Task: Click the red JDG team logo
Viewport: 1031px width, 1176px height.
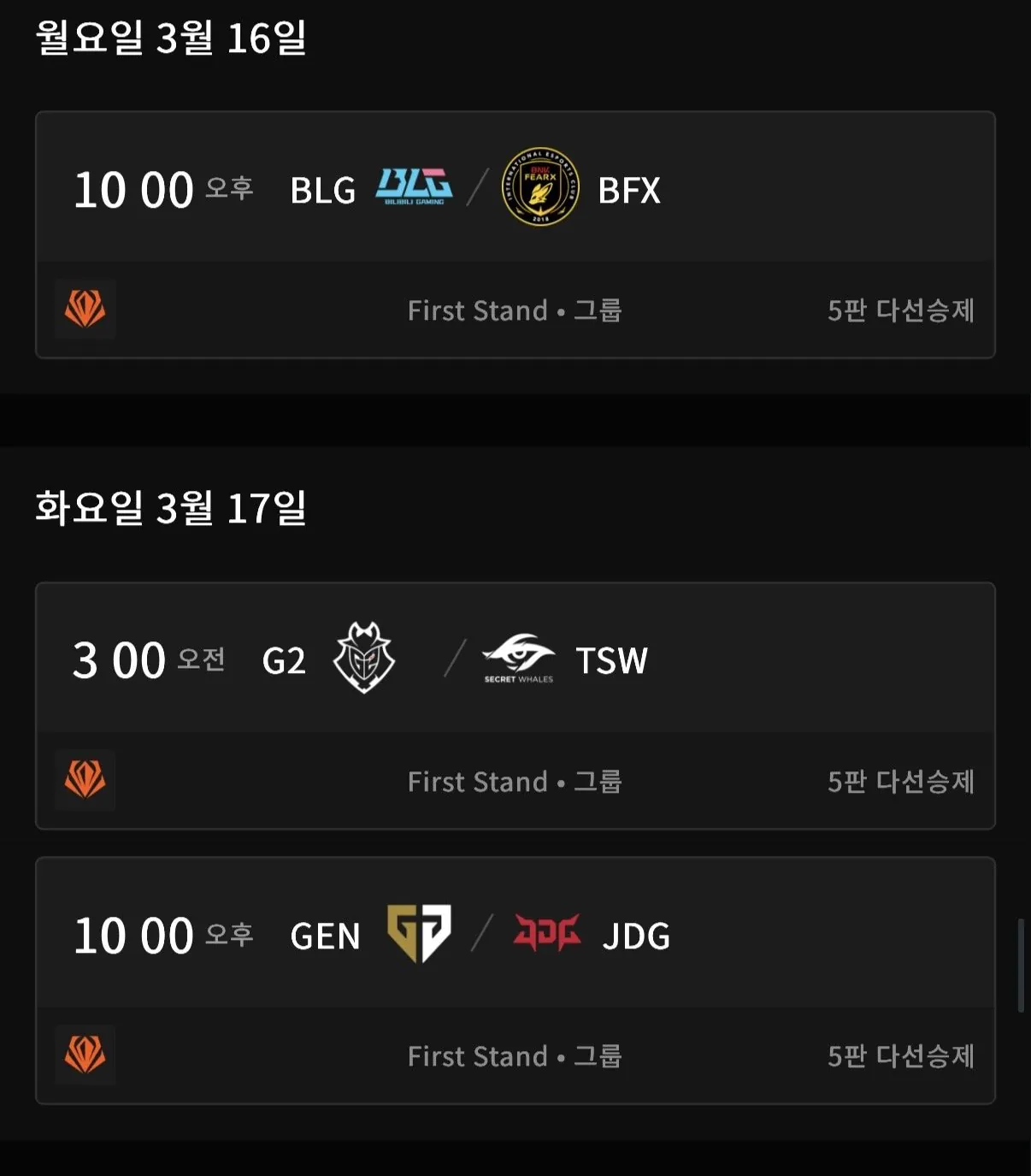Action: 547,932
